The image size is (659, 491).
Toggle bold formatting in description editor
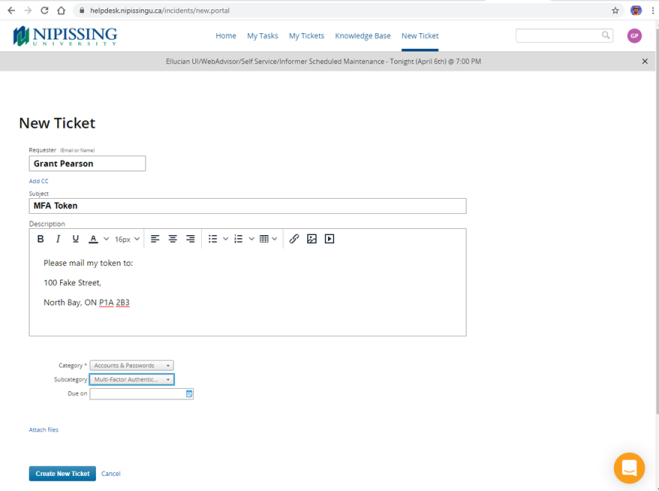click(41, 239)
